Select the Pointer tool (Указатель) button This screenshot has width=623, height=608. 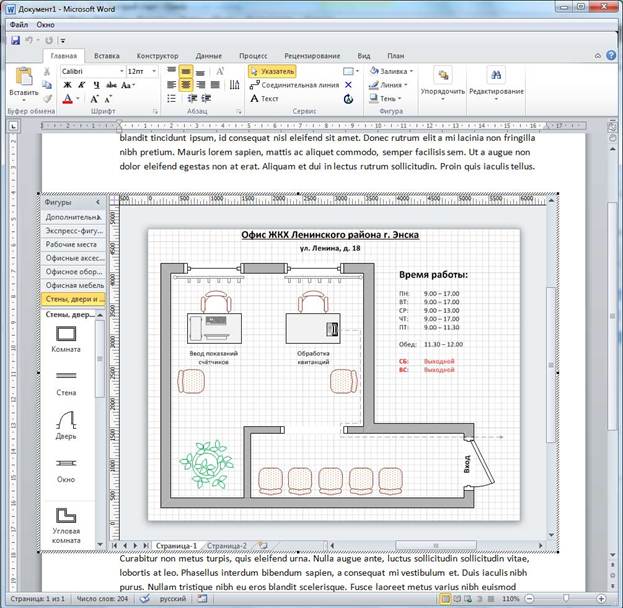coord(272,71)
